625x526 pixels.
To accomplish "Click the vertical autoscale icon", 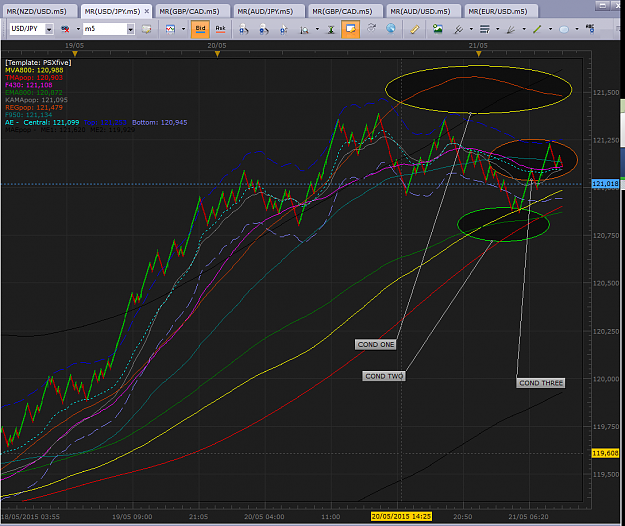I will pos(331,29).
